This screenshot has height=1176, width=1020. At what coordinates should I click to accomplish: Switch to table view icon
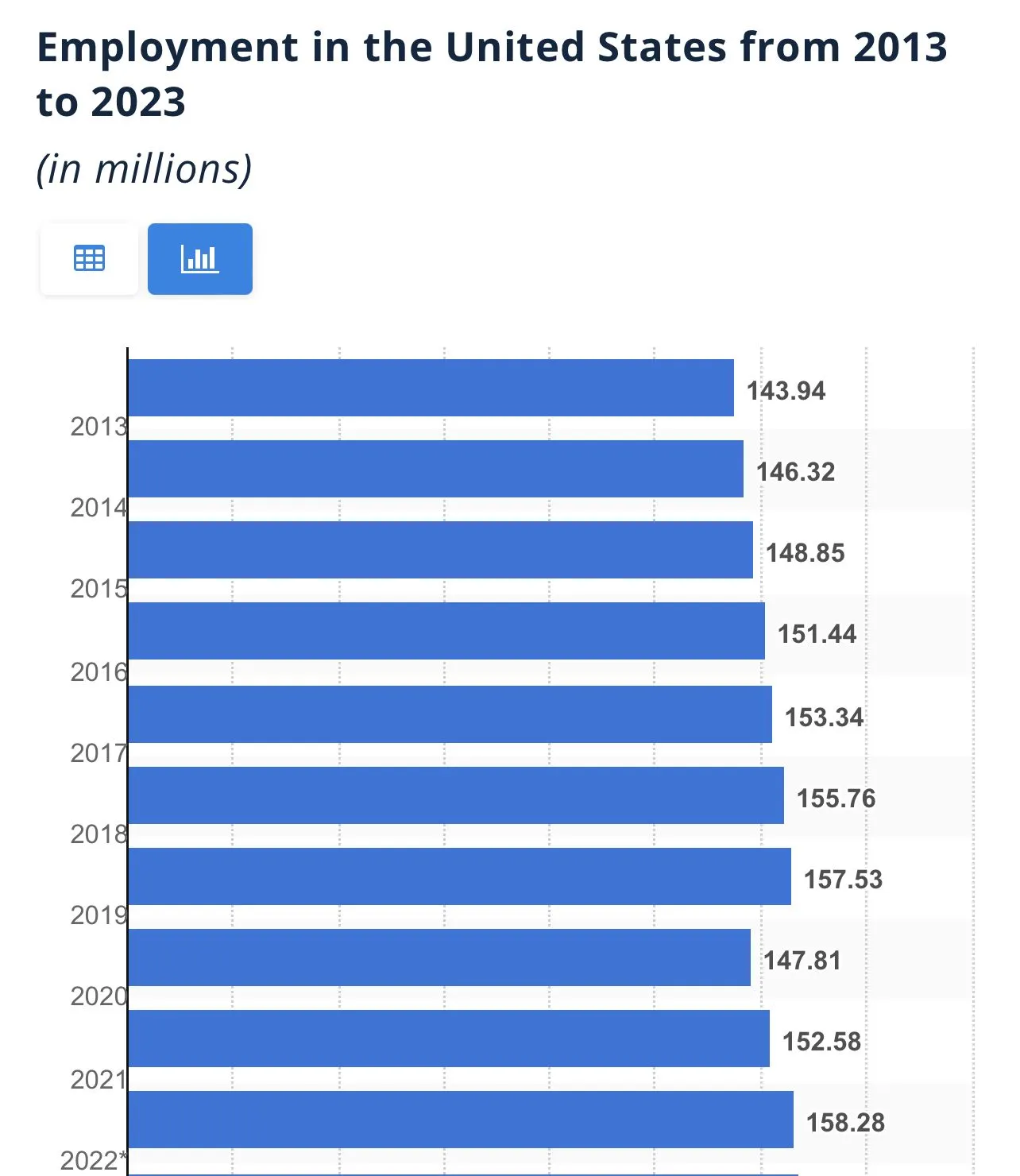tap(89, 259)
